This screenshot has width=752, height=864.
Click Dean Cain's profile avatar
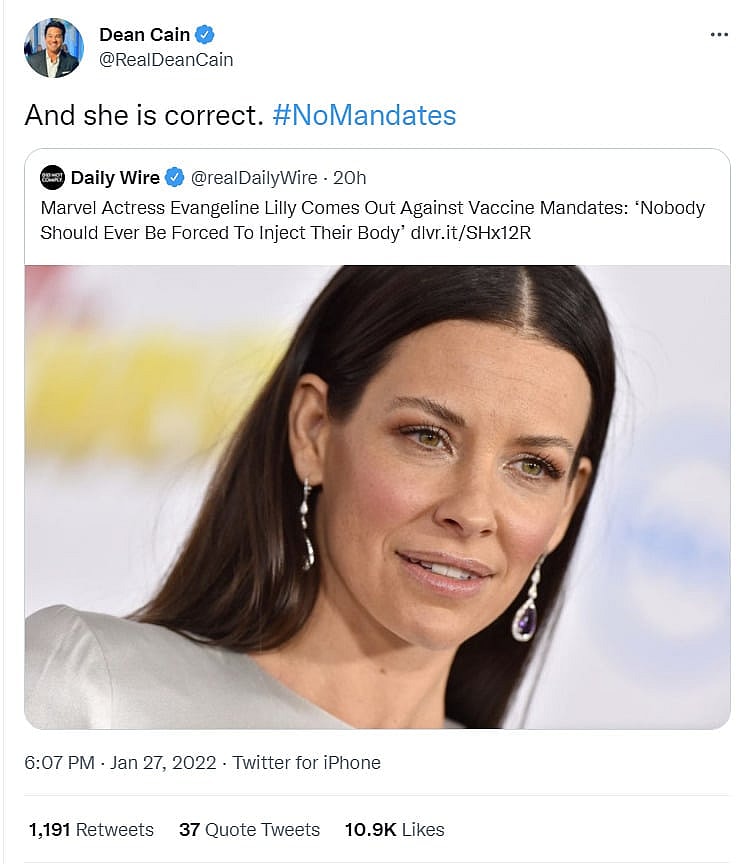point(54,47)
